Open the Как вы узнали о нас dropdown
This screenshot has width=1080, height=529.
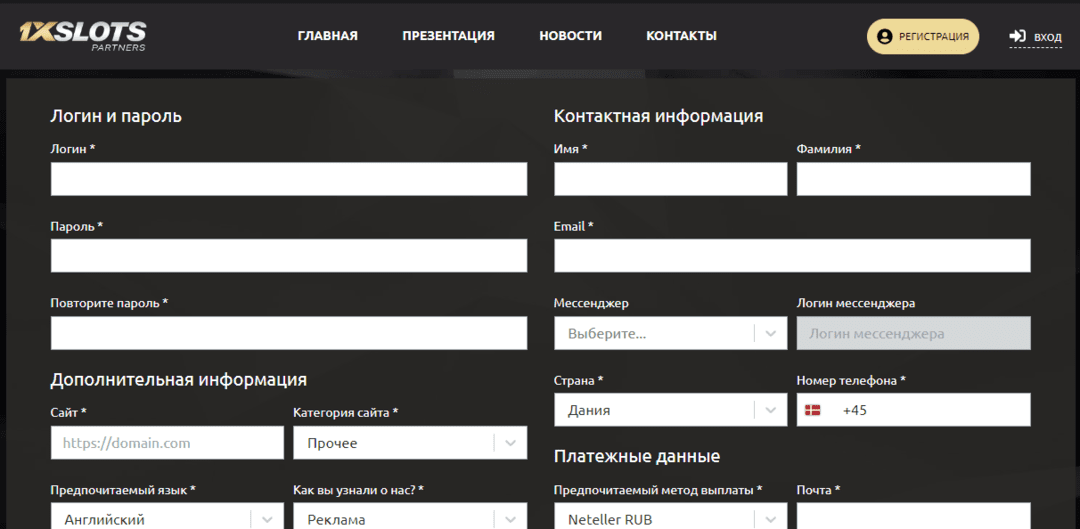pyautogui.click(x=410, y=517)
